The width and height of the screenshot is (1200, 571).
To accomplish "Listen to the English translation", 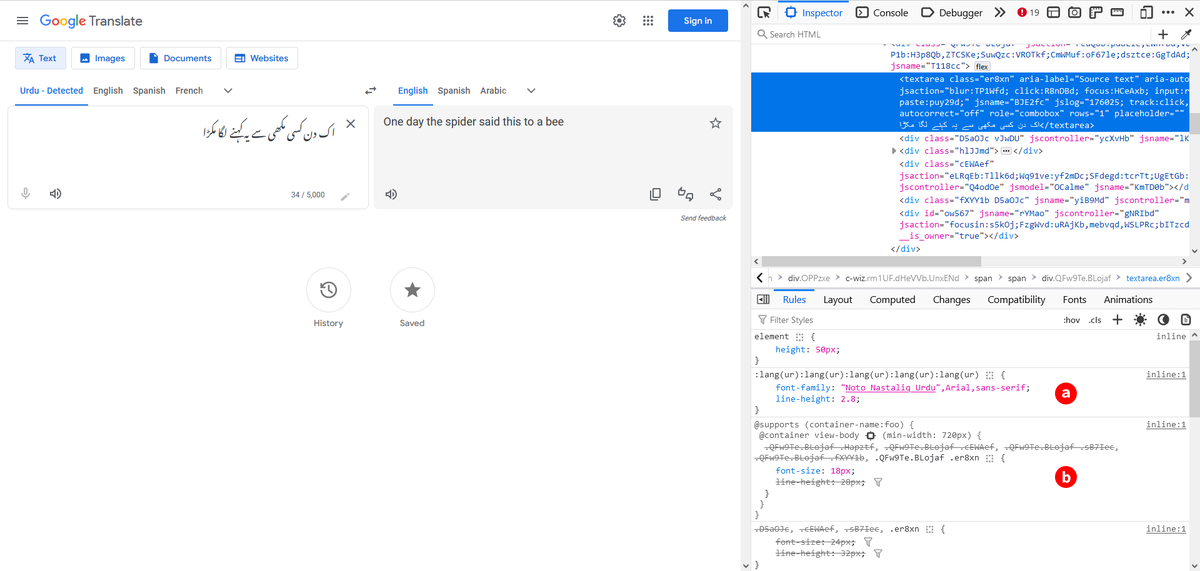I will coord(391,194).
